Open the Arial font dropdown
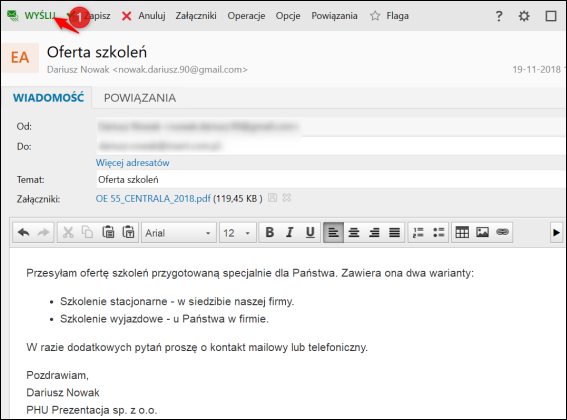Image resolution: width=567 pixels, height=420 pixels. [x=179, y=233]
